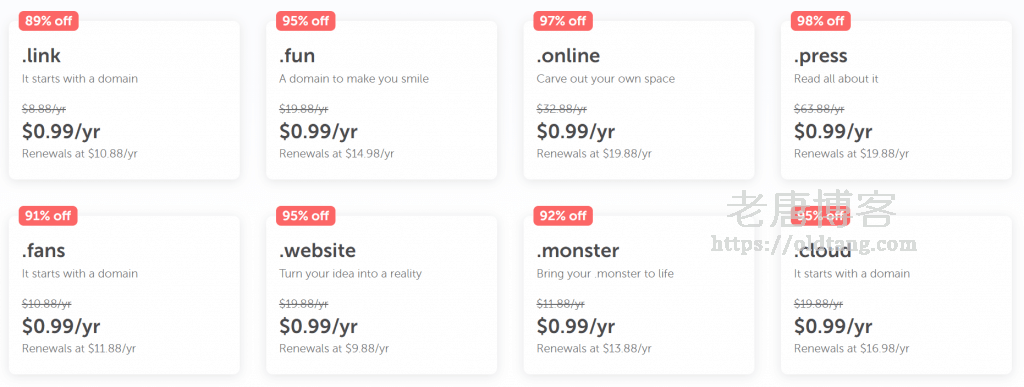Open the .fun domain title
The height and width of the screenshot is (387, 1024).
pyautogui.click(x=297, y=56)
